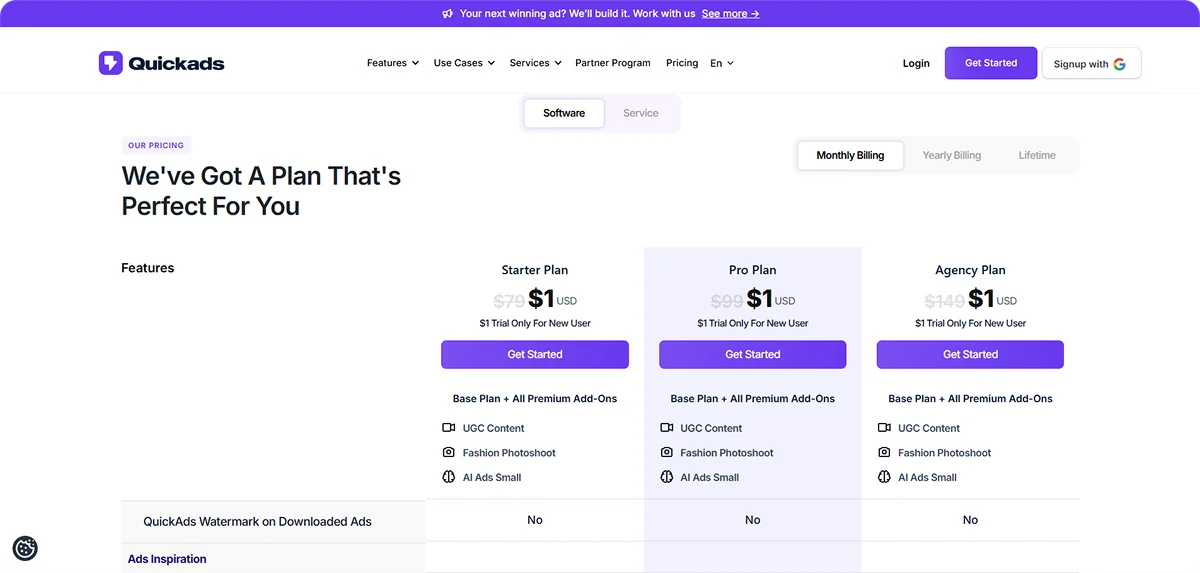The width and height of the screenshot is (1200, 573).
Task: Click Ads Inspiration section heading
Action: point(167,559)
